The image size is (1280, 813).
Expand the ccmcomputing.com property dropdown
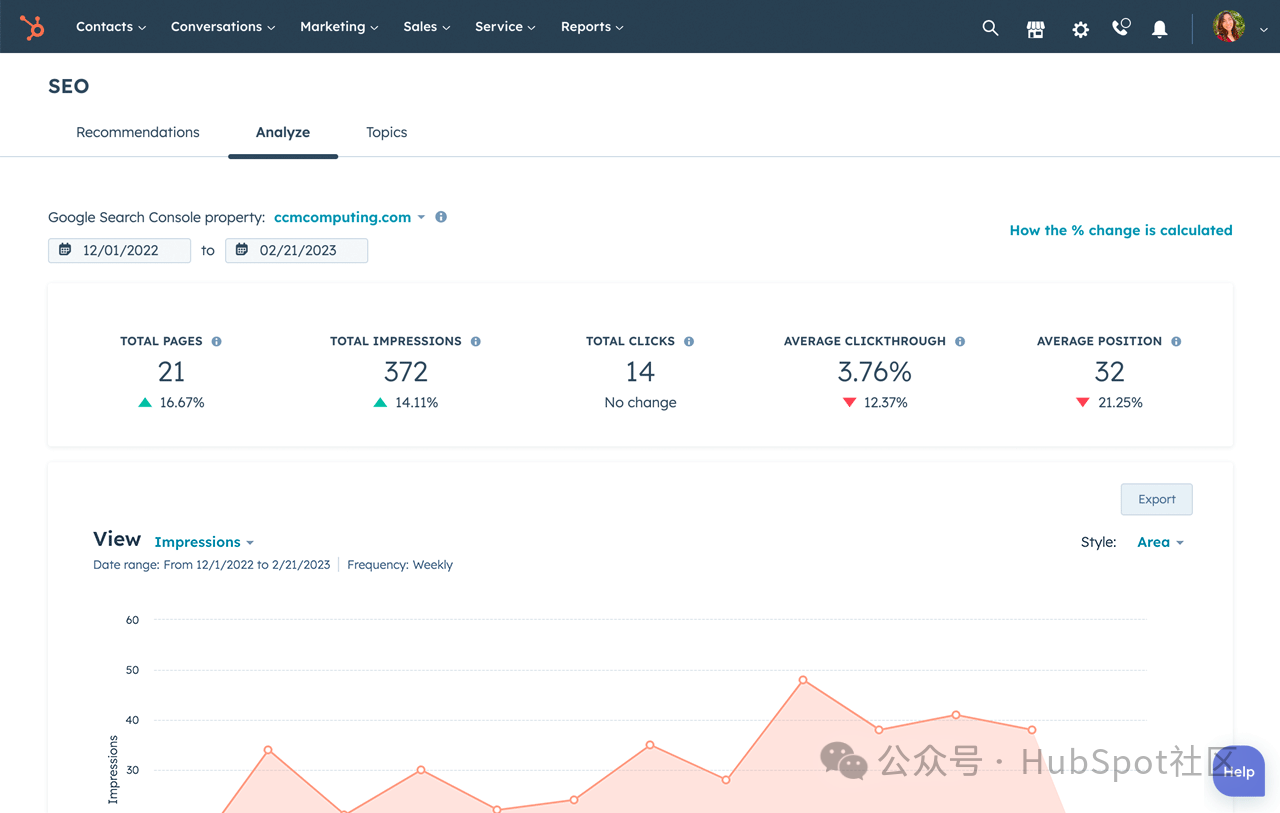point(349,217)
